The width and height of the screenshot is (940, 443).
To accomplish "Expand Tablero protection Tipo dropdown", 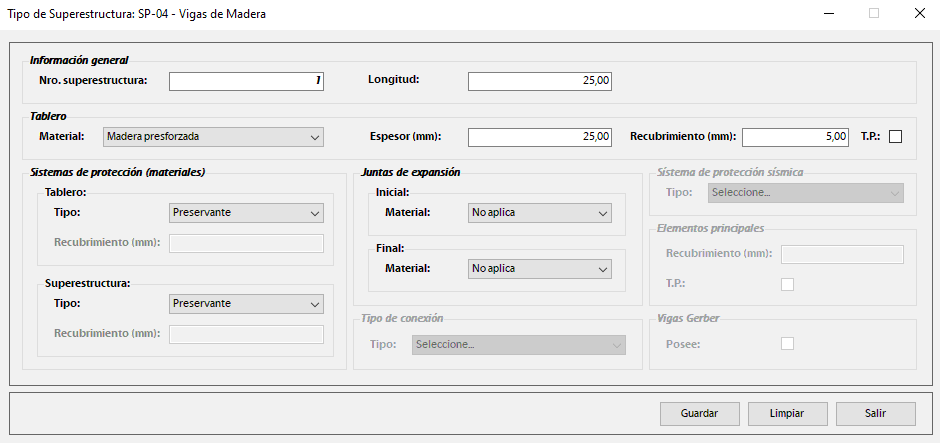I will pos(246,213).
